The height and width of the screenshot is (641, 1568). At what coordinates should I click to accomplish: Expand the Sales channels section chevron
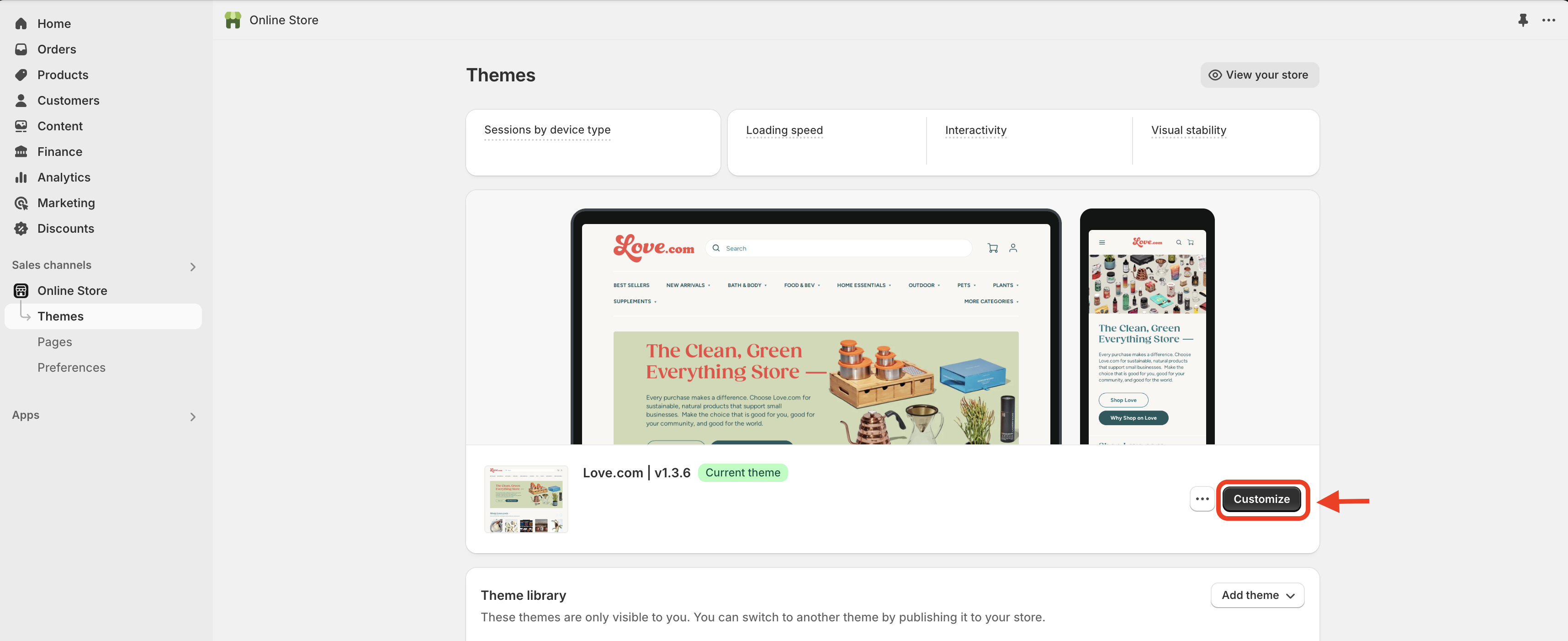193,267
